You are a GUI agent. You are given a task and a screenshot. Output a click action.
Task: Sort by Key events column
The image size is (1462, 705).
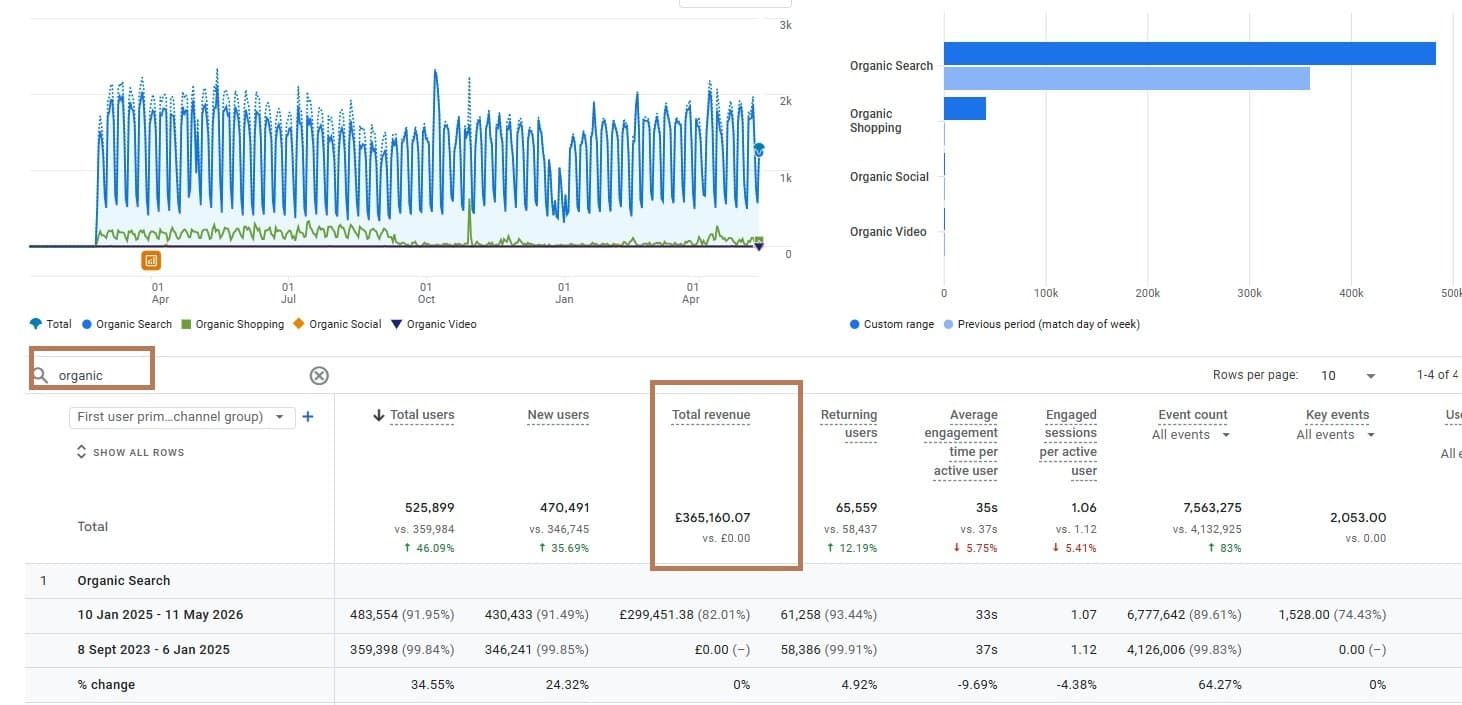(x=1337, y=415)
